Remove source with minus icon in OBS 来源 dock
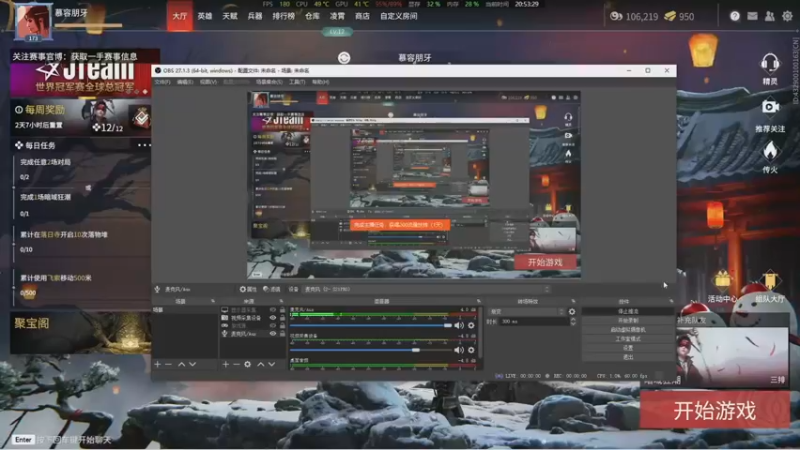The height and width of the screenshot is (450, 800). pos(236,364)
